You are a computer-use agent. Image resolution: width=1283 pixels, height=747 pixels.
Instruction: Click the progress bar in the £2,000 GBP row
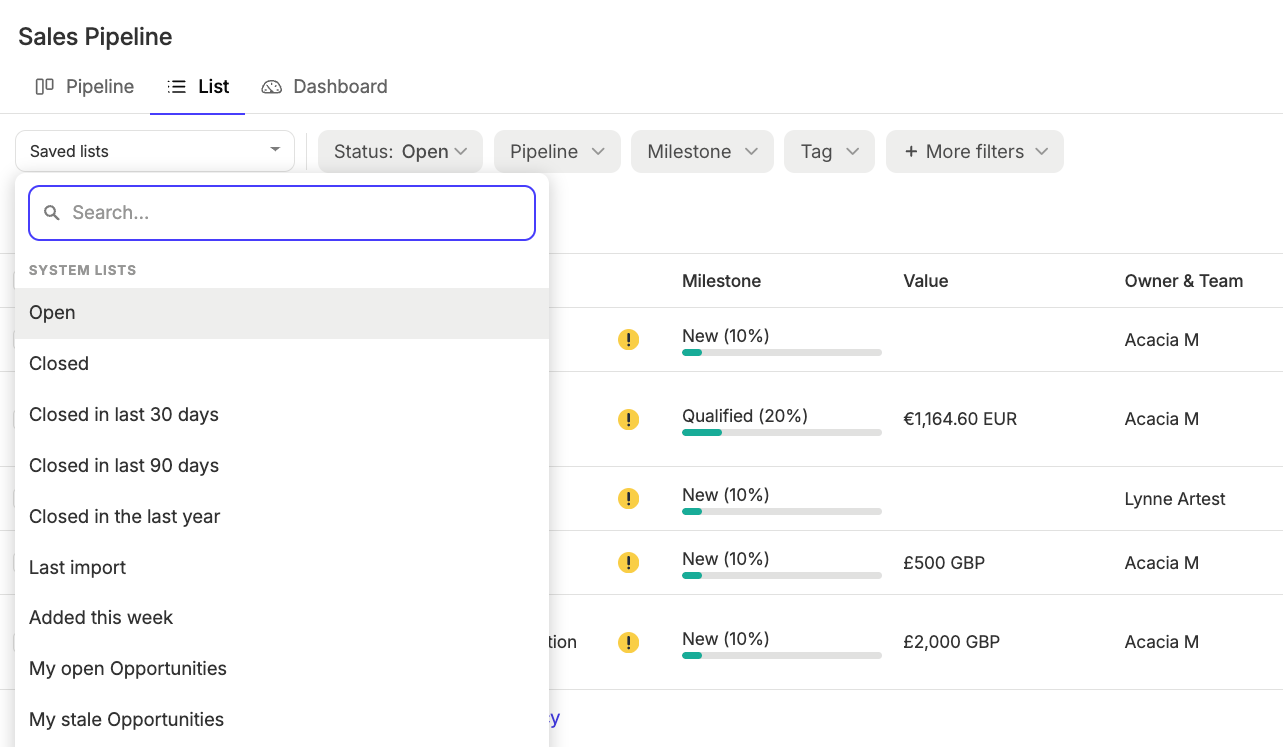pyautogui.click(x=782, y=655)
